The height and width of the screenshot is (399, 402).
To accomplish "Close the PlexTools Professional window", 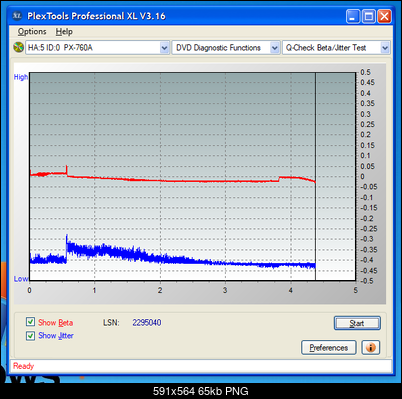I will pos(384,16).
